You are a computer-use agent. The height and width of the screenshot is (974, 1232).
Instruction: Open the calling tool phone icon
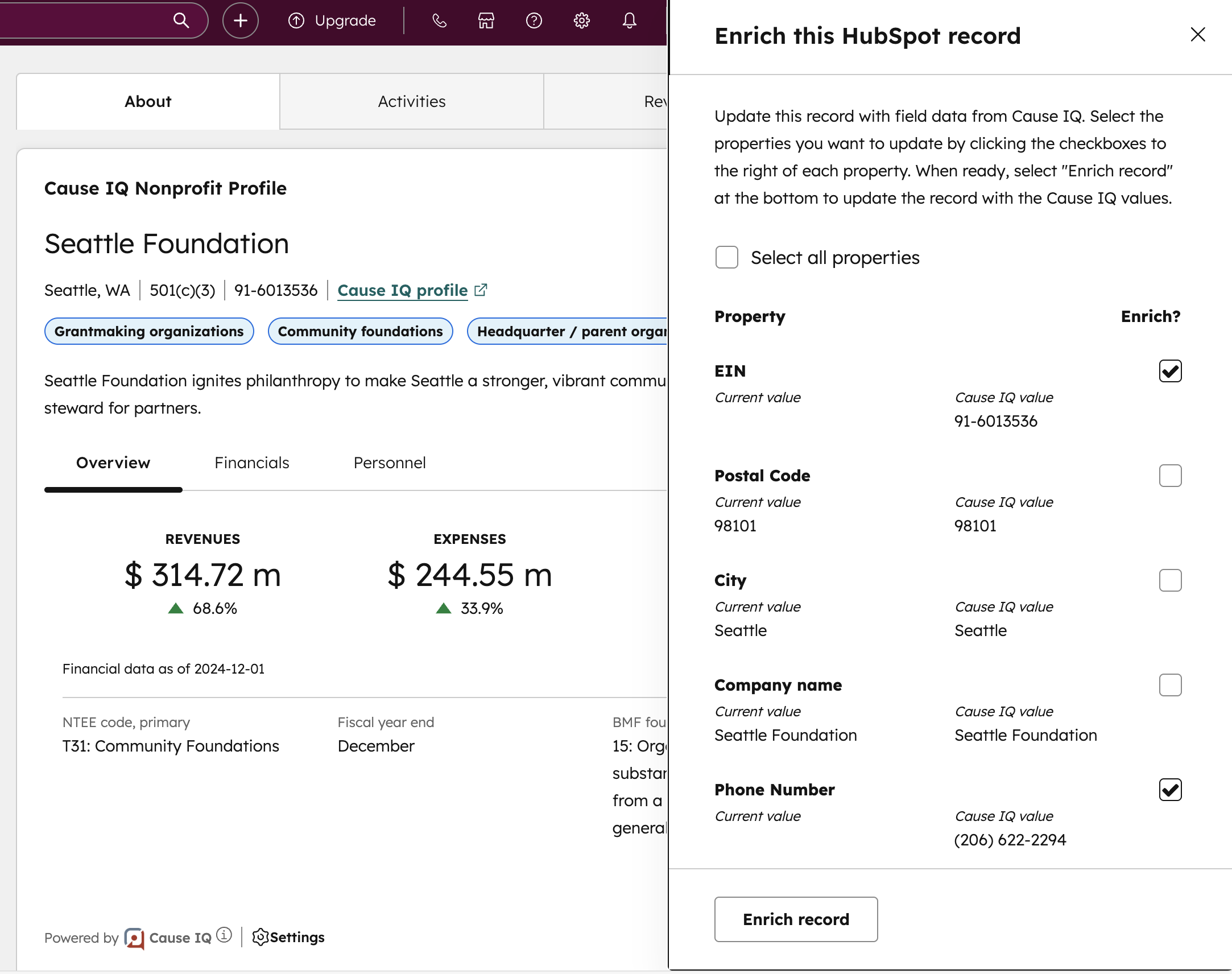click(x=439, y=20)
